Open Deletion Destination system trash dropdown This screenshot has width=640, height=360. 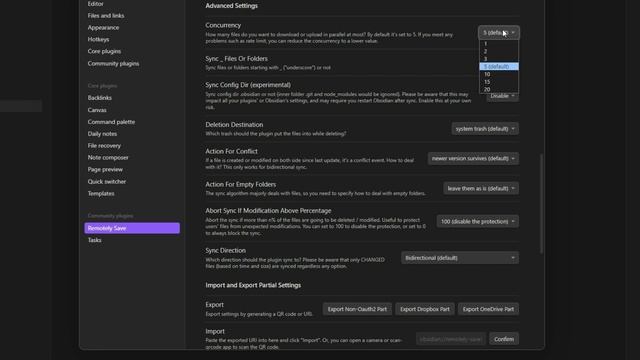[x=485, y=129]
